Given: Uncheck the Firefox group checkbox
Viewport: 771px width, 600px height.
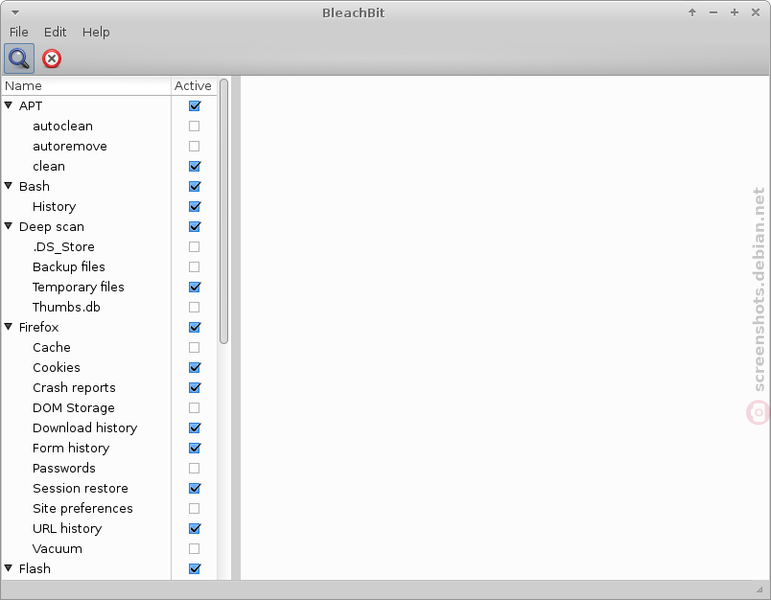Looking at the screenshot, I should 194,328.
